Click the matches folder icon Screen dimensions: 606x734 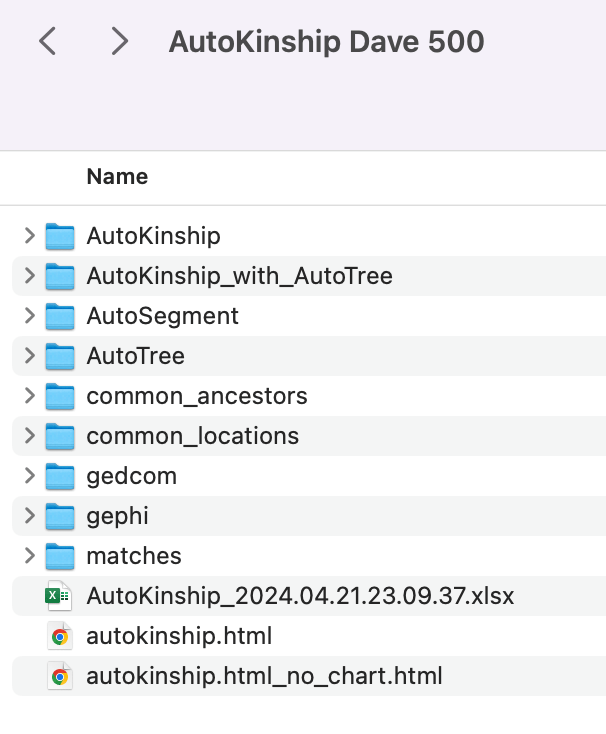[60, 557]
